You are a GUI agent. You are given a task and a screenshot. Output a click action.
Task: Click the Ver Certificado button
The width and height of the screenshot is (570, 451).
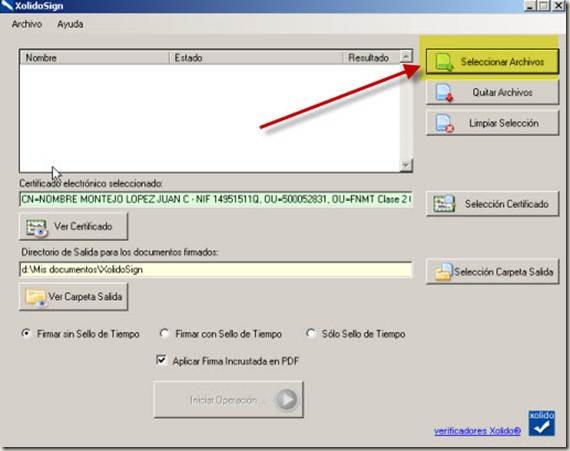point(73,226)
